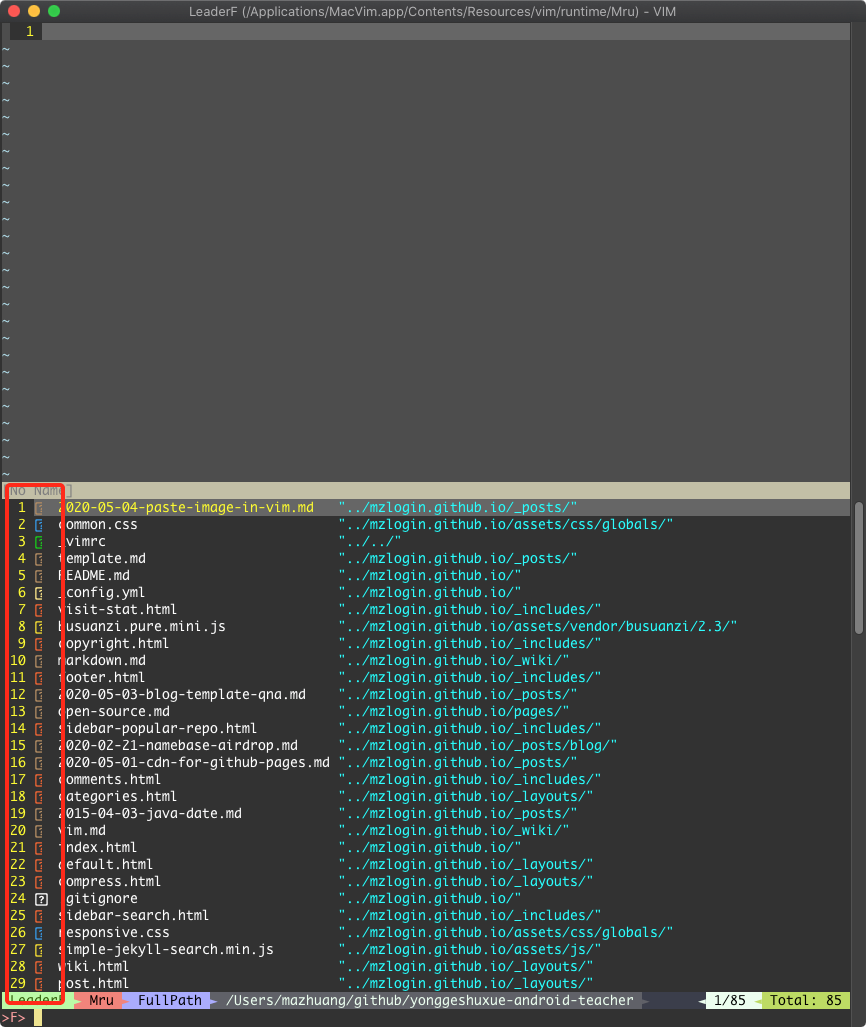866x1027 pixels.
Task: Click the Total: 85 counter
Action: point(806,1000)
